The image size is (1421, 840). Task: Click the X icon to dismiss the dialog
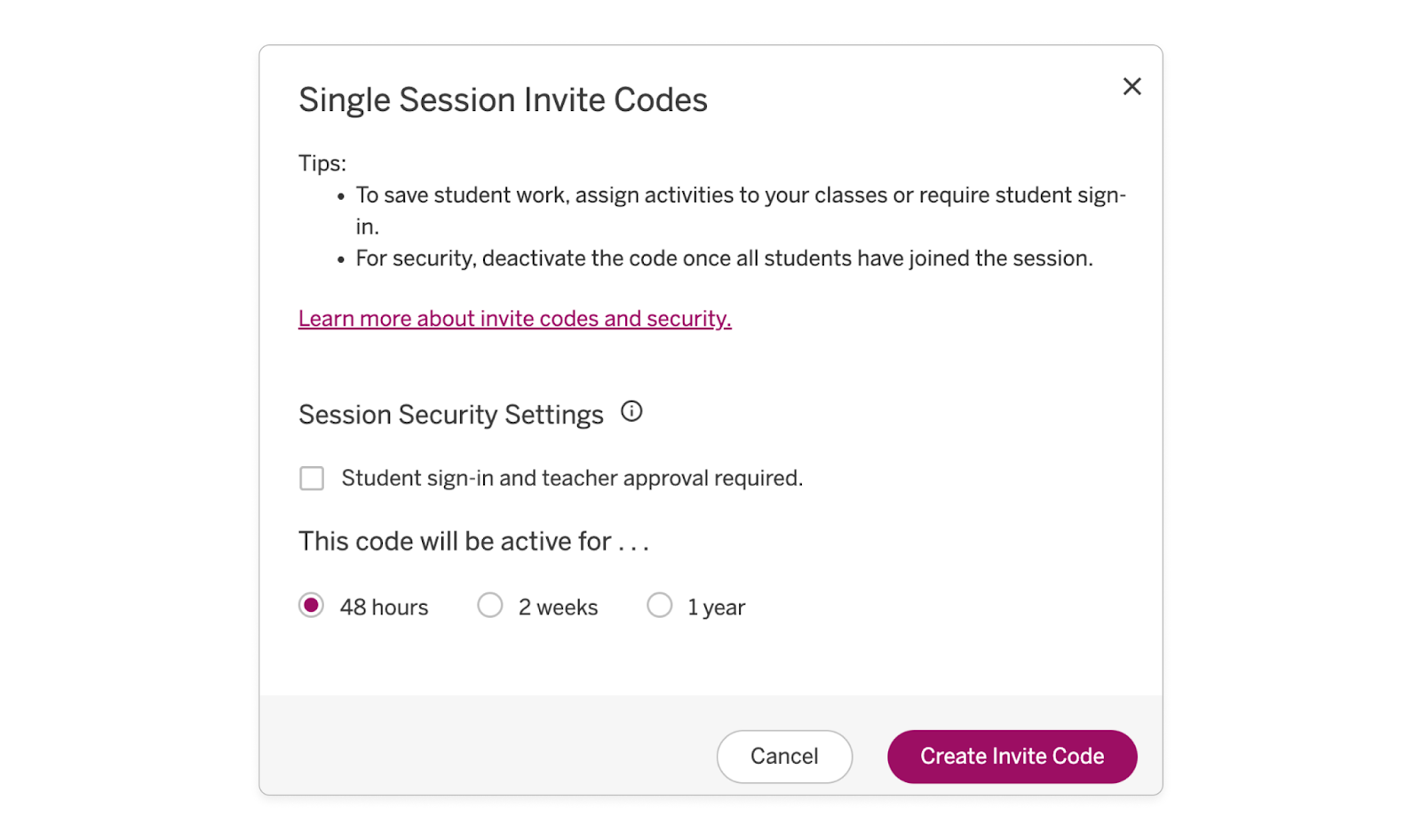(x=1132, y=86)
